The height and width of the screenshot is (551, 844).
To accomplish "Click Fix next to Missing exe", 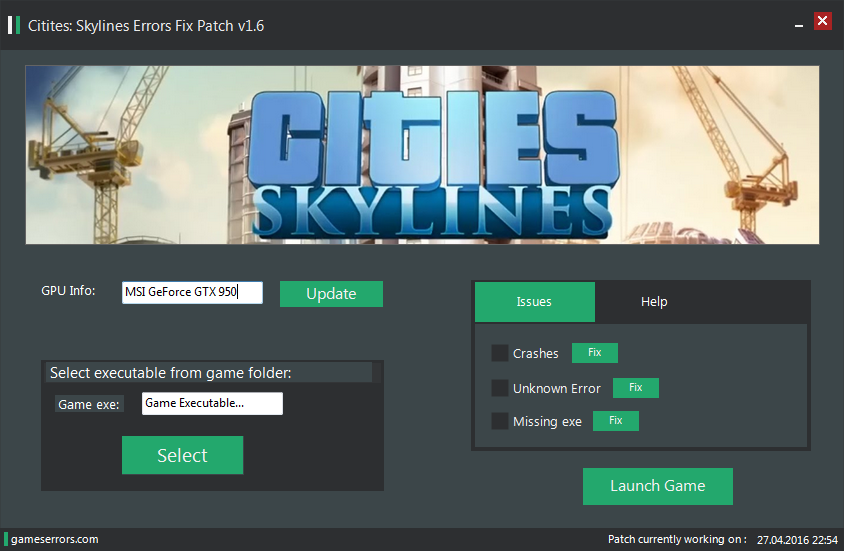I will pyautogui.click(x=616, y=421).
